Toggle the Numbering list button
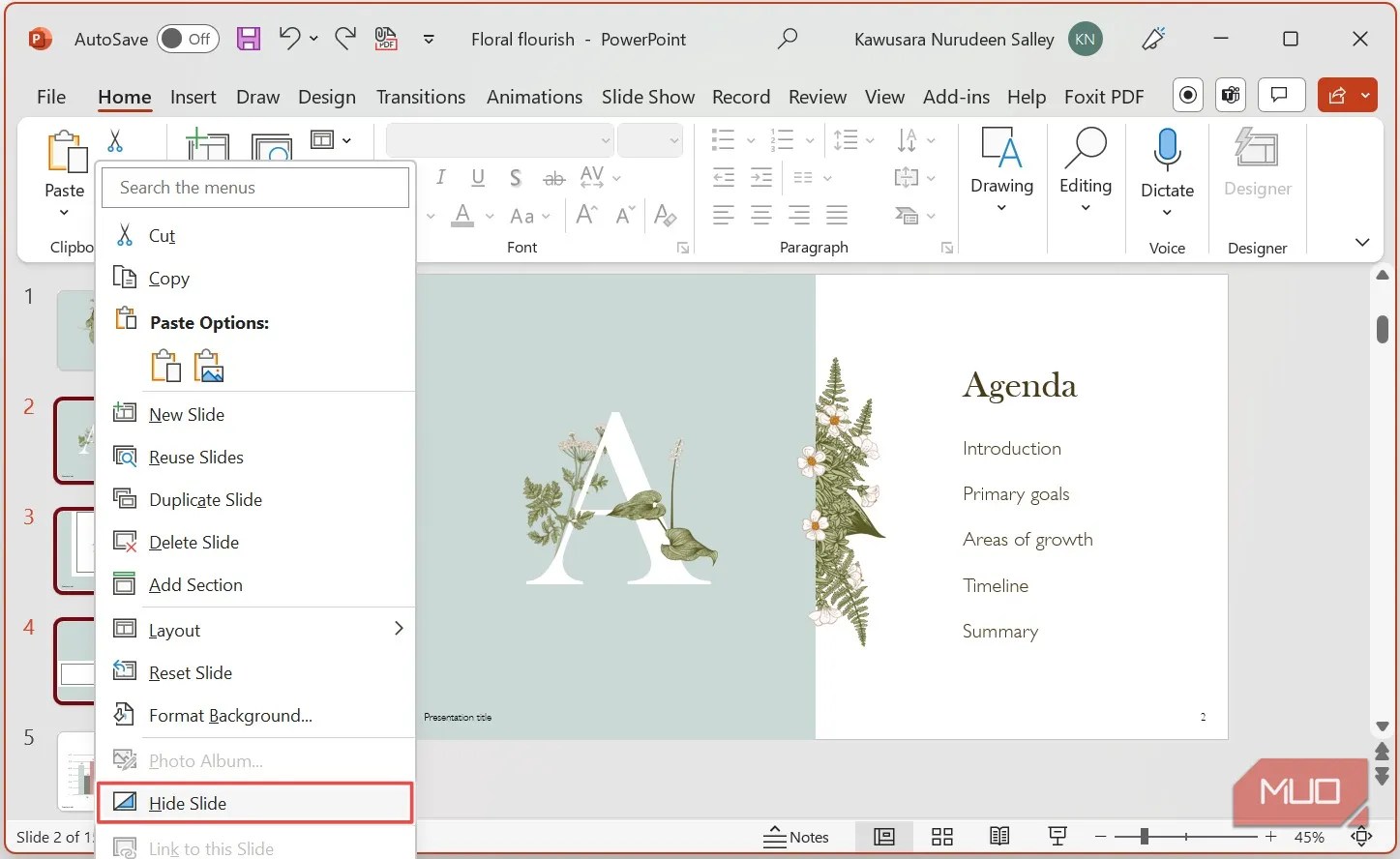This screenshot has width=1400, height=859. pos(783,140)
